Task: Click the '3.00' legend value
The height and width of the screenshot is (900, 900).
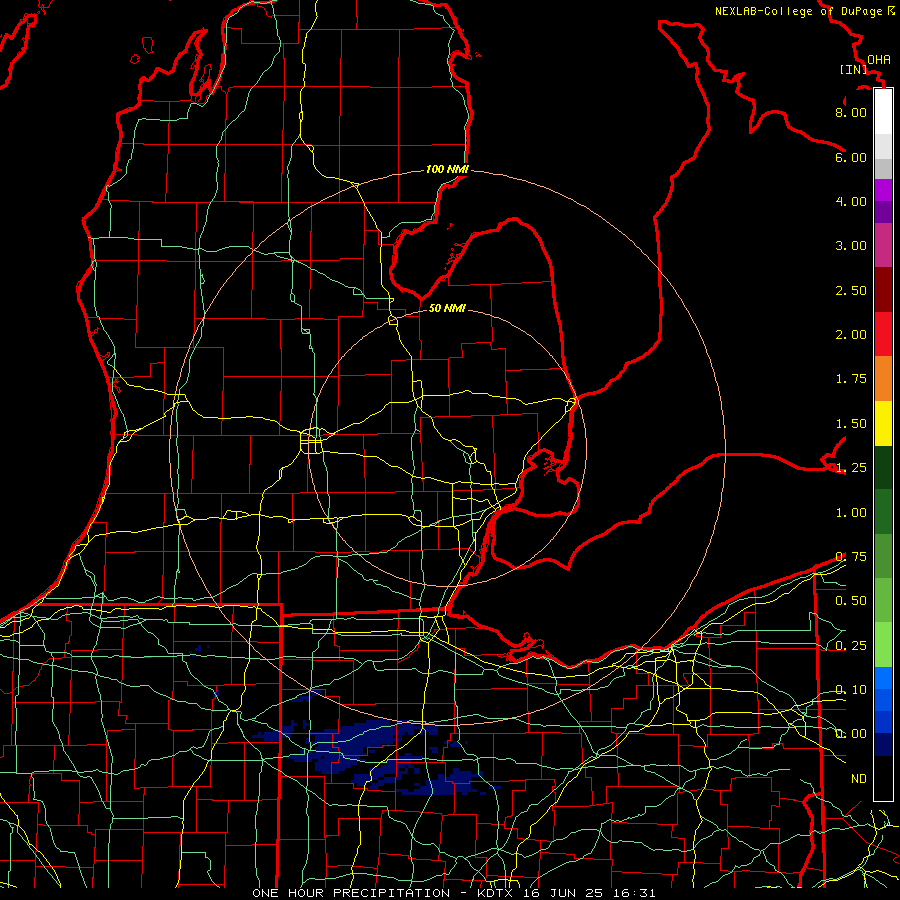Action: point(851,246)
